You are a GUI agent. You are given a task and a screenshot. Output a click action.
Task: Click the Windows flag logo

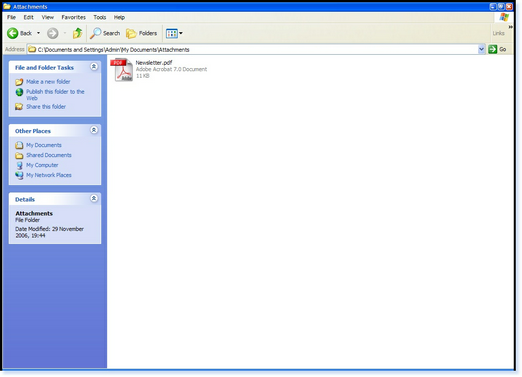504,17
